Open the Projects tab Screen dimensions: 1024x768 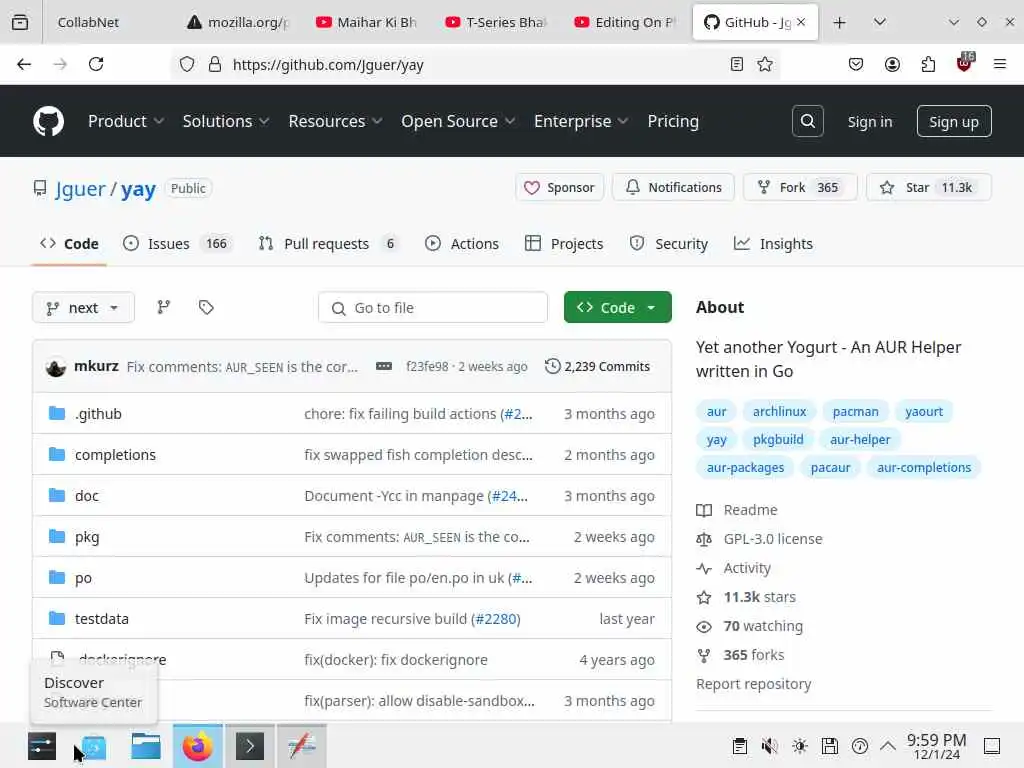click(x=564, y=244)
